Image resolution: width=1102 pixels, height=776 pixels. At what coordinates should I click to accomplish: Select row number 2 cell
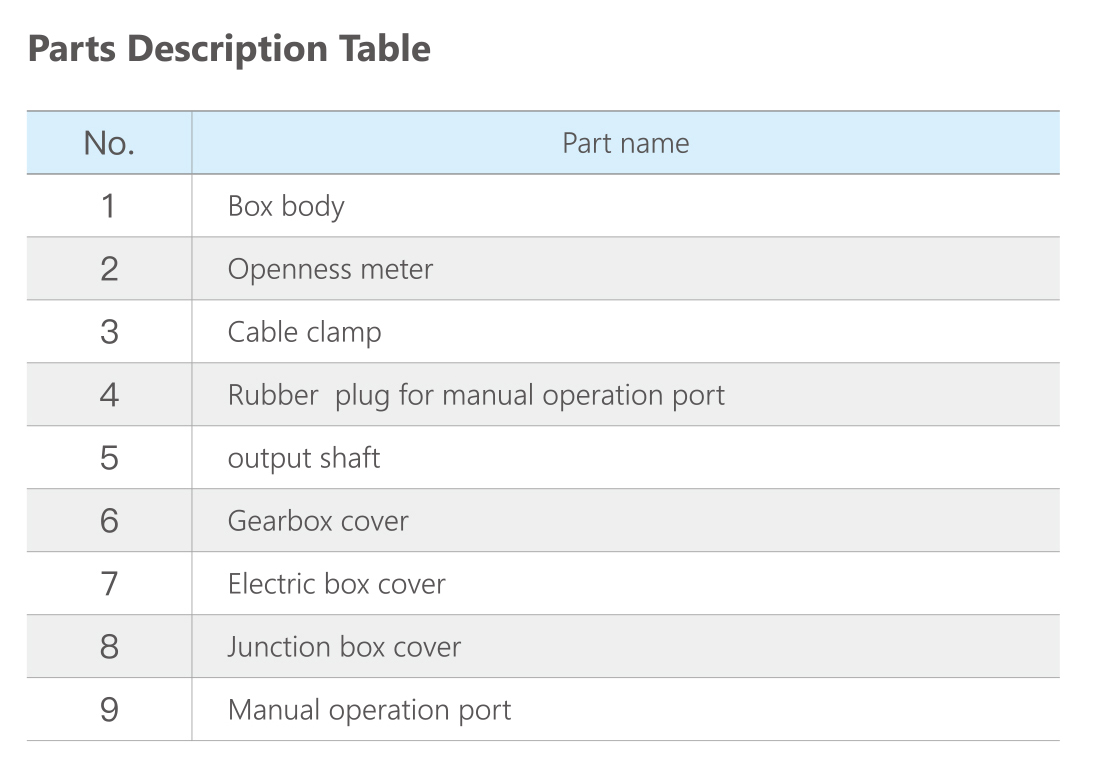pyautogui.click(x=109, y=269)
